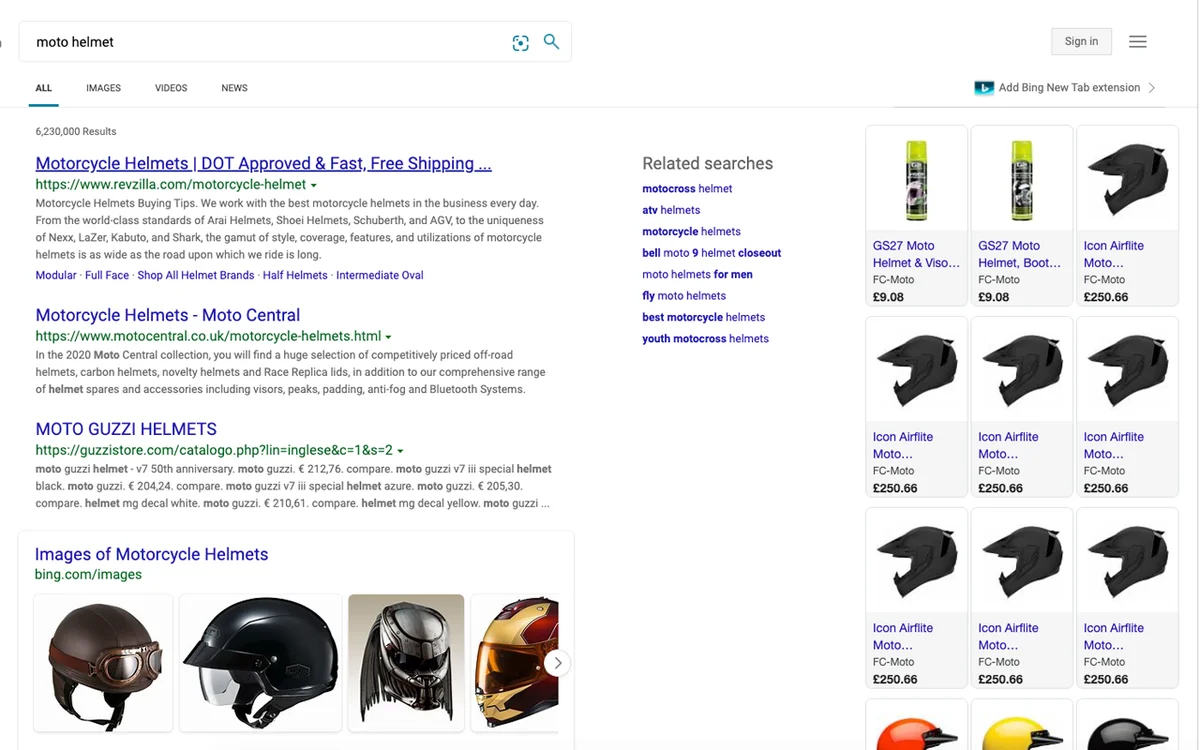Open the MOTO GUZZI HELMETS result
Screen dimensions: 1200x750
point(126,429)
